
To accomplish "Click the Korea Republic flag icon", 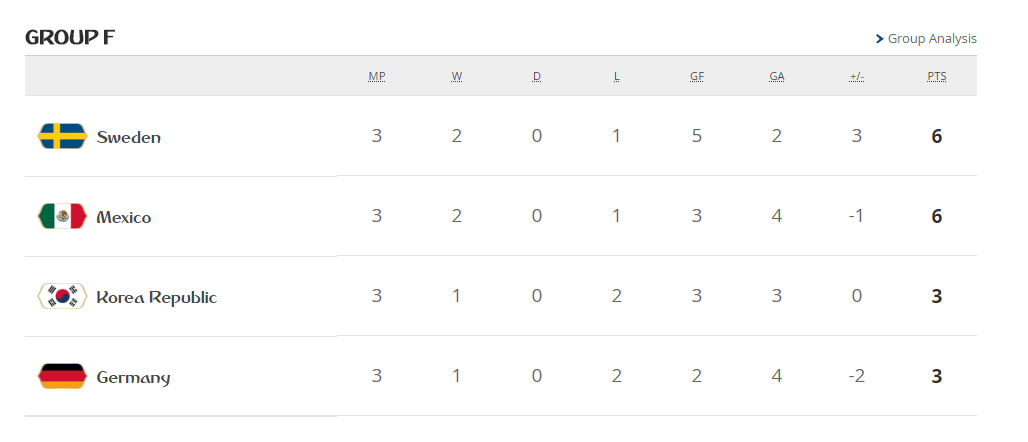I will coord(62,296).
